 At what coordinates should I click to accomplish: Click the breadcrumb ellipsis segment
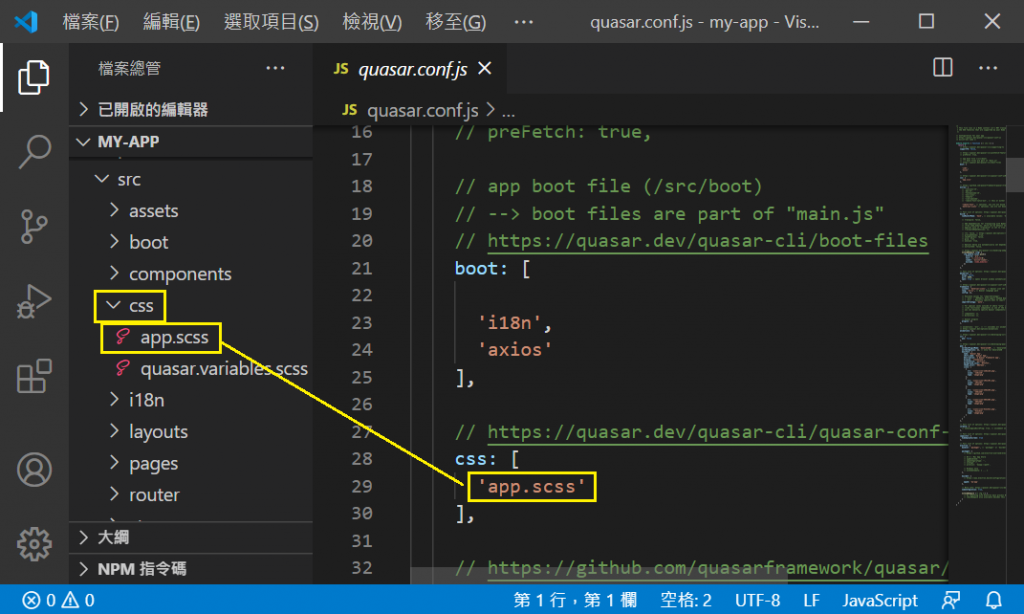pos(508,111)
